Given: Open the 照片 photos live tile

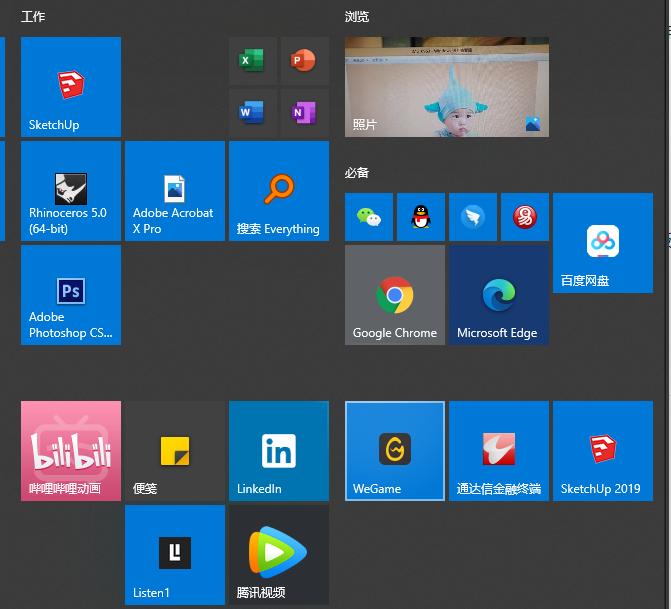Looking at the screenshot, I should pyautogui.click(x=447, y=87).
